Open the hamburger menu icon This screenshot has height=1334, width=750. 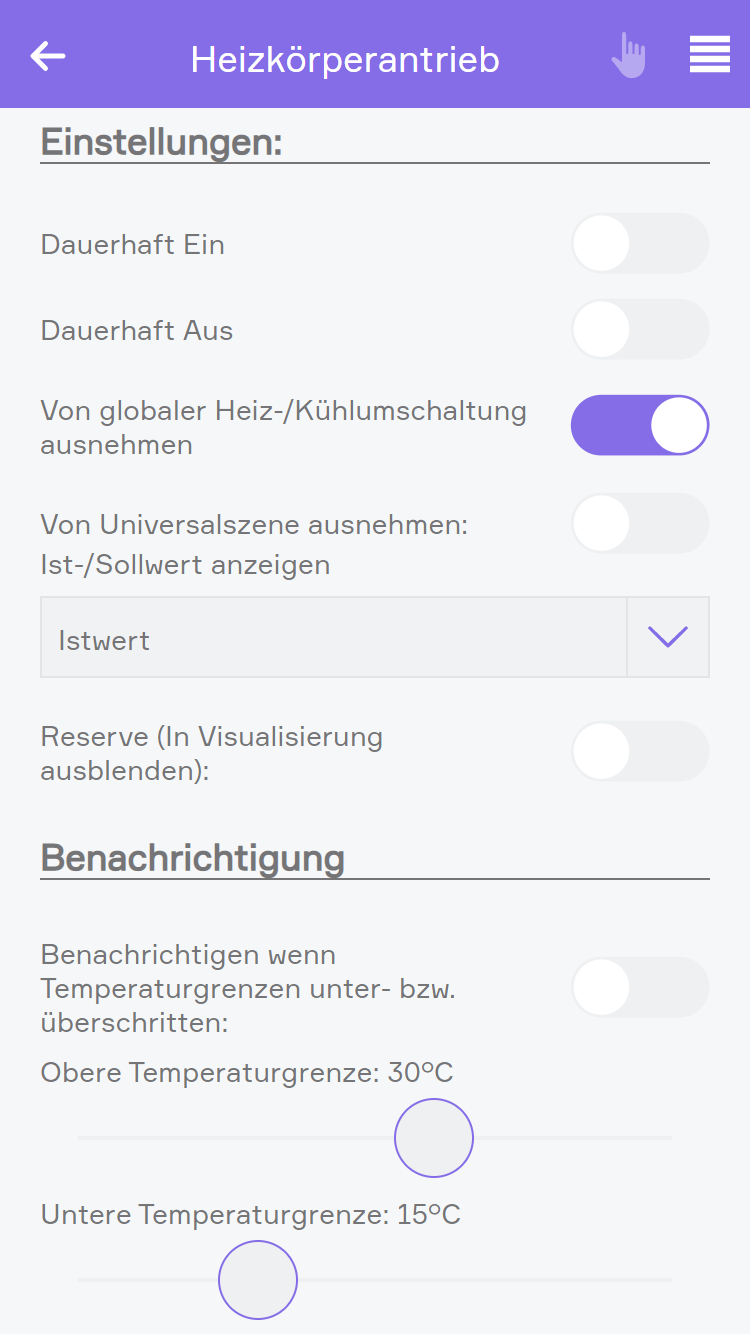pos(709,55)
